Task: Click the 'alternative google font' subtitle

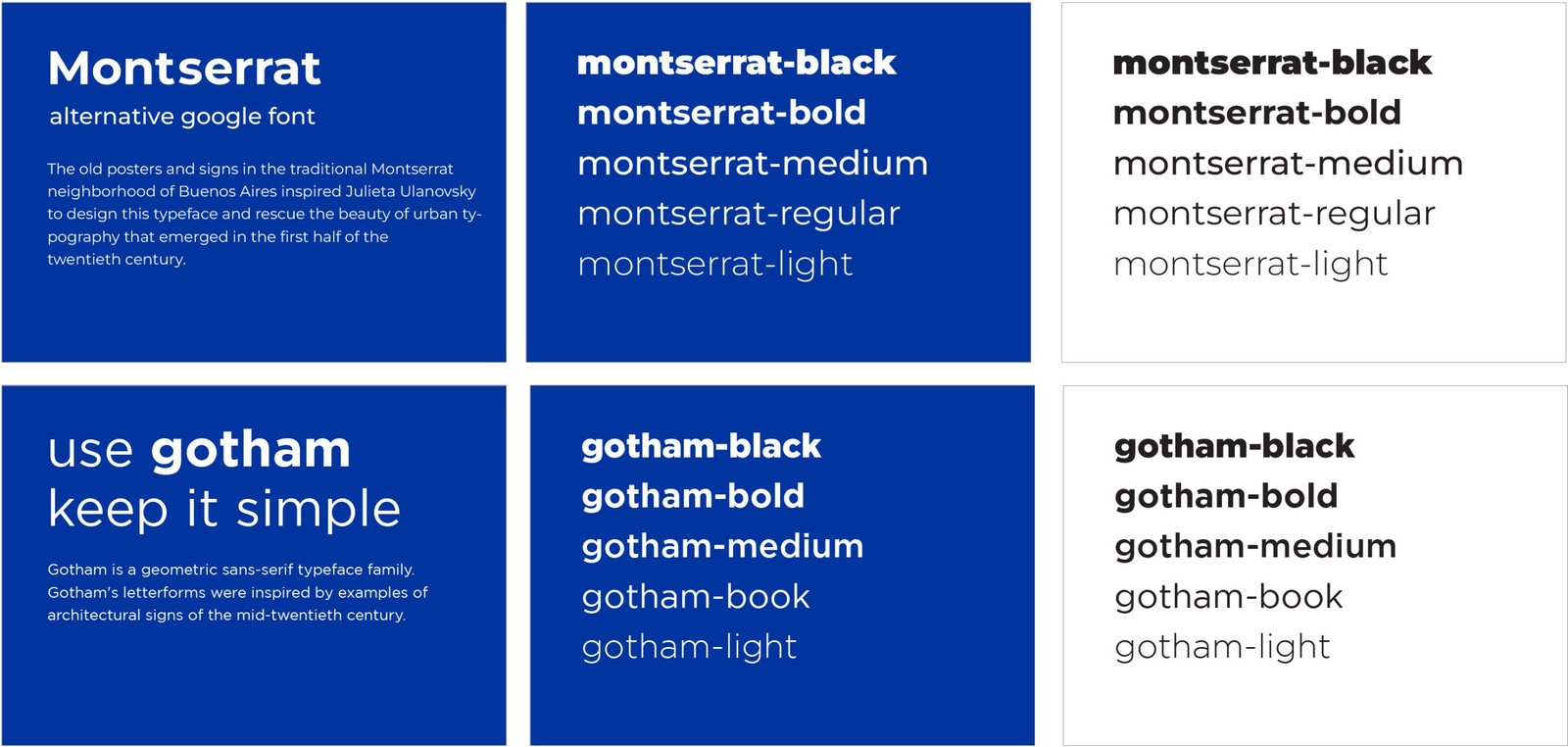Action: click(x=182, y=117)
